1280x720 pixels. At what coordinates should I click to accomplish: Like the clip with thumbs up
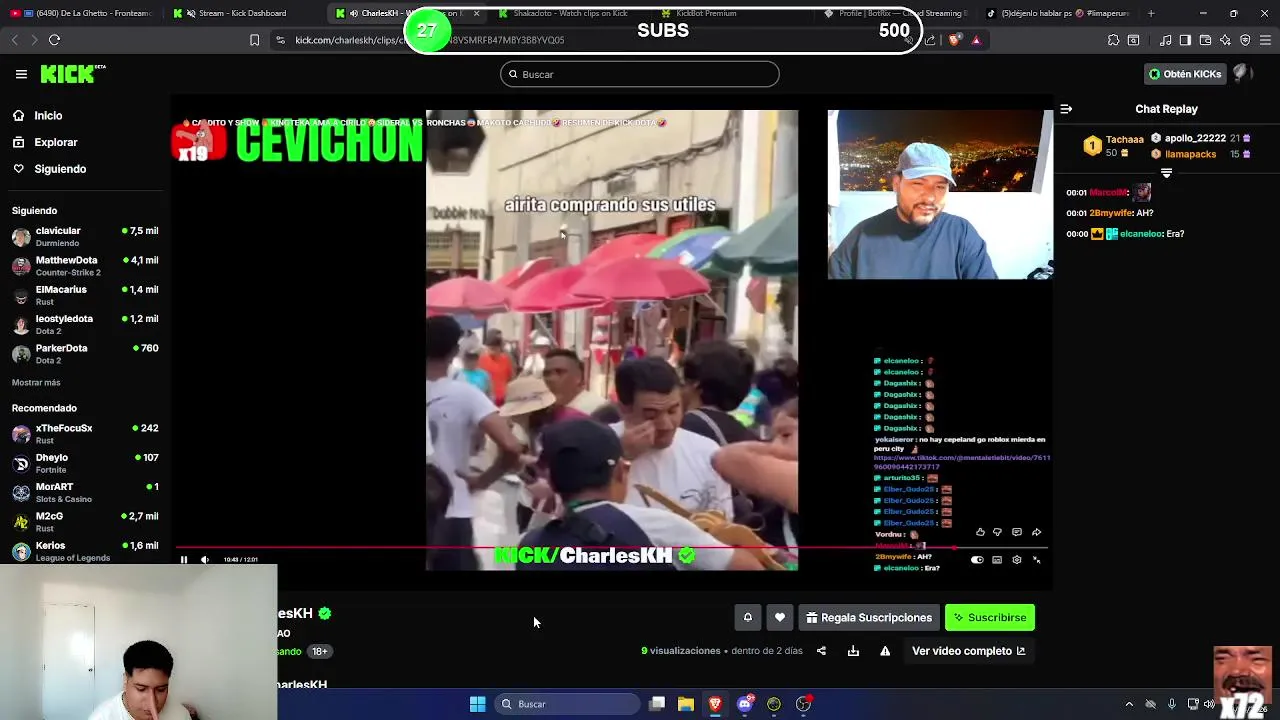tap(980, 532)
